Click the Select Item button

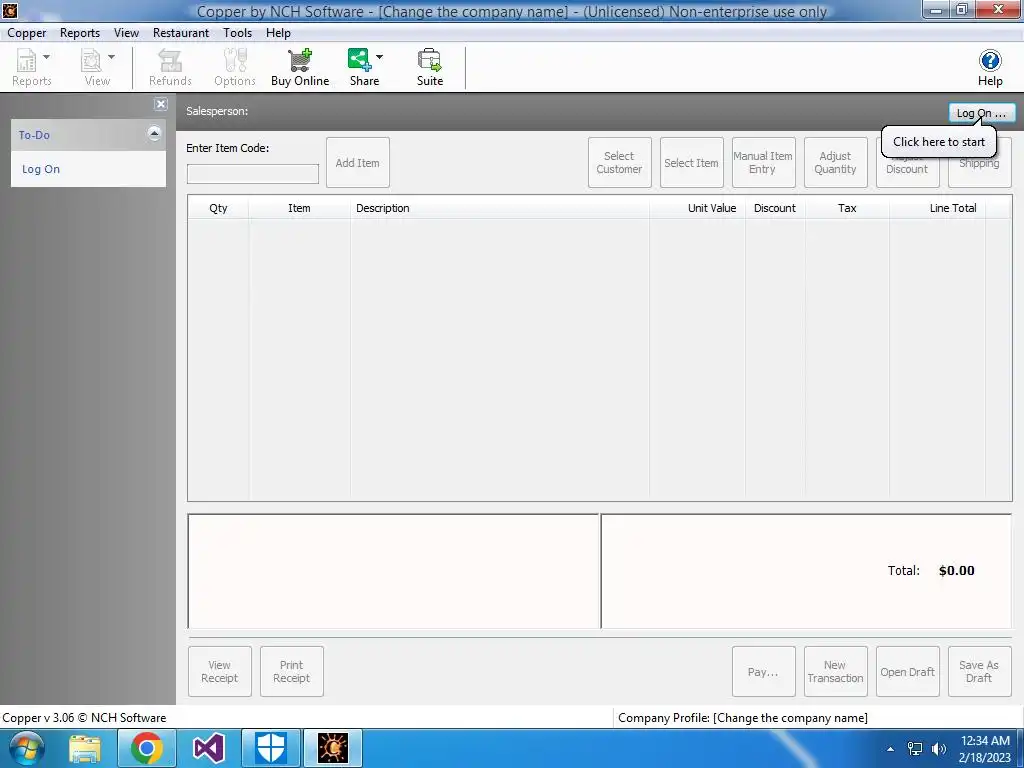[x=691, y=163]
